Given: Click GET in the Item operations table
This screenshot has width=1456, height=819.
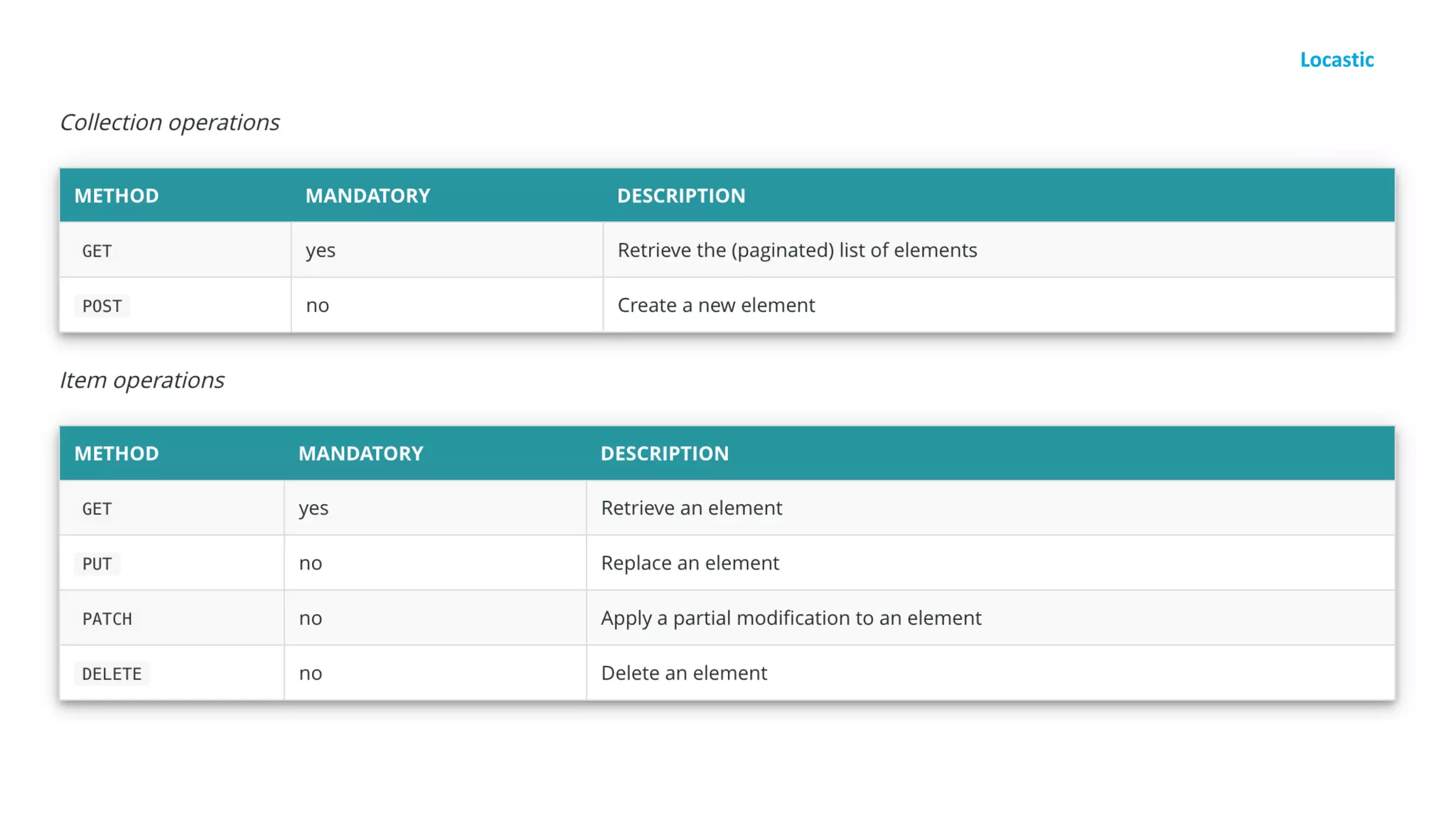Looking at the screenshot, I should [97, 509].
